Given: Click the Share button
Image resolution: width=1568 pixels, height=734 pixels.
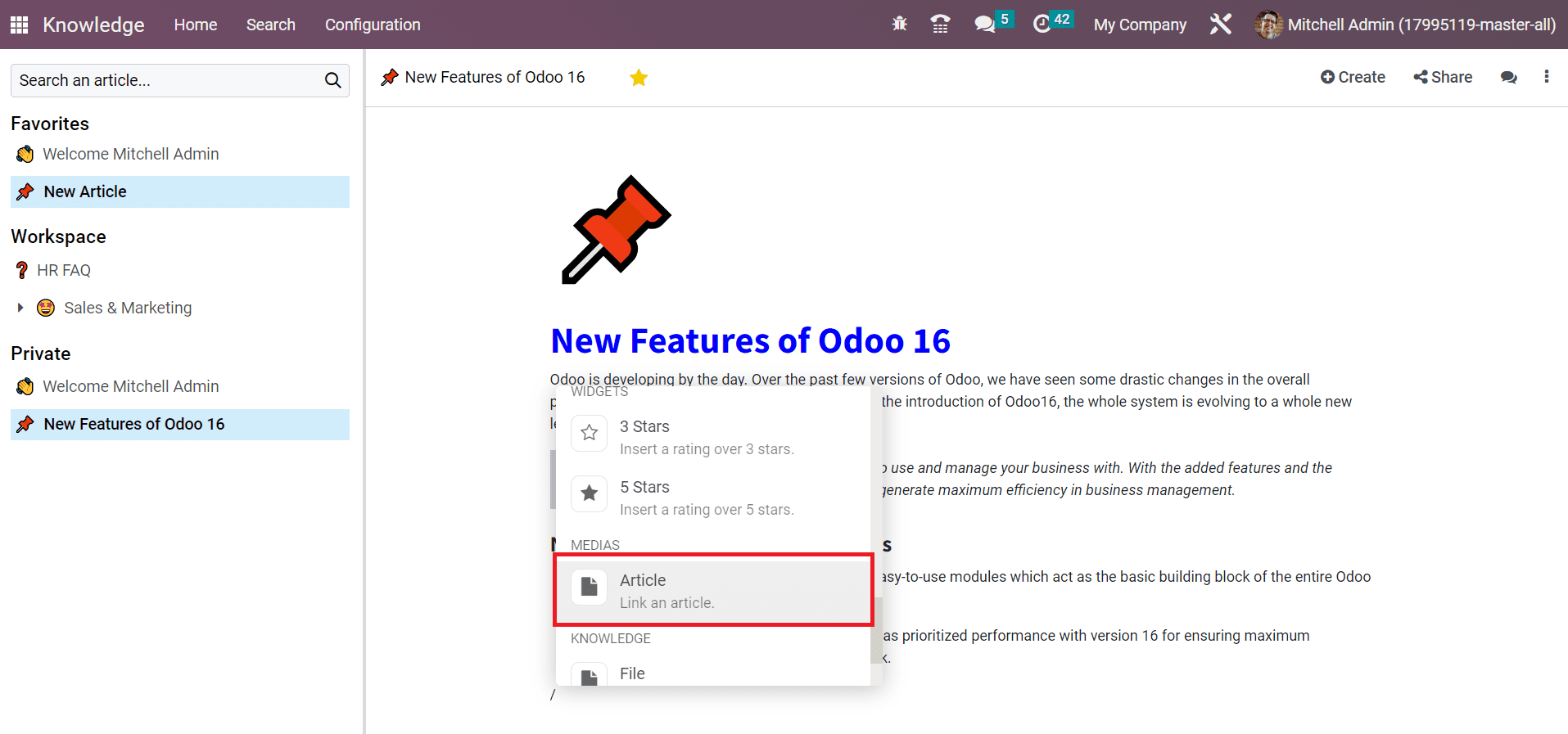Looking at the screenshot, I should [1443, 77].
